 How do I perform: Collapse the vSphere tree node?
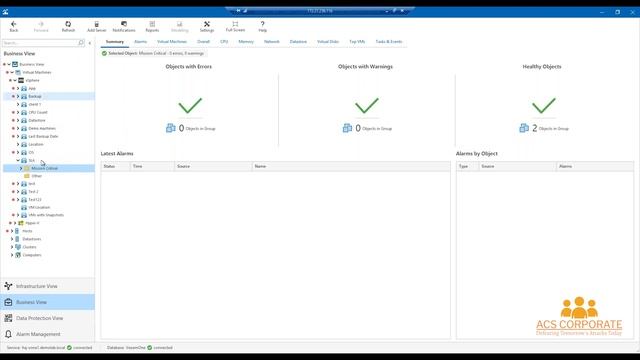point(15,80)
